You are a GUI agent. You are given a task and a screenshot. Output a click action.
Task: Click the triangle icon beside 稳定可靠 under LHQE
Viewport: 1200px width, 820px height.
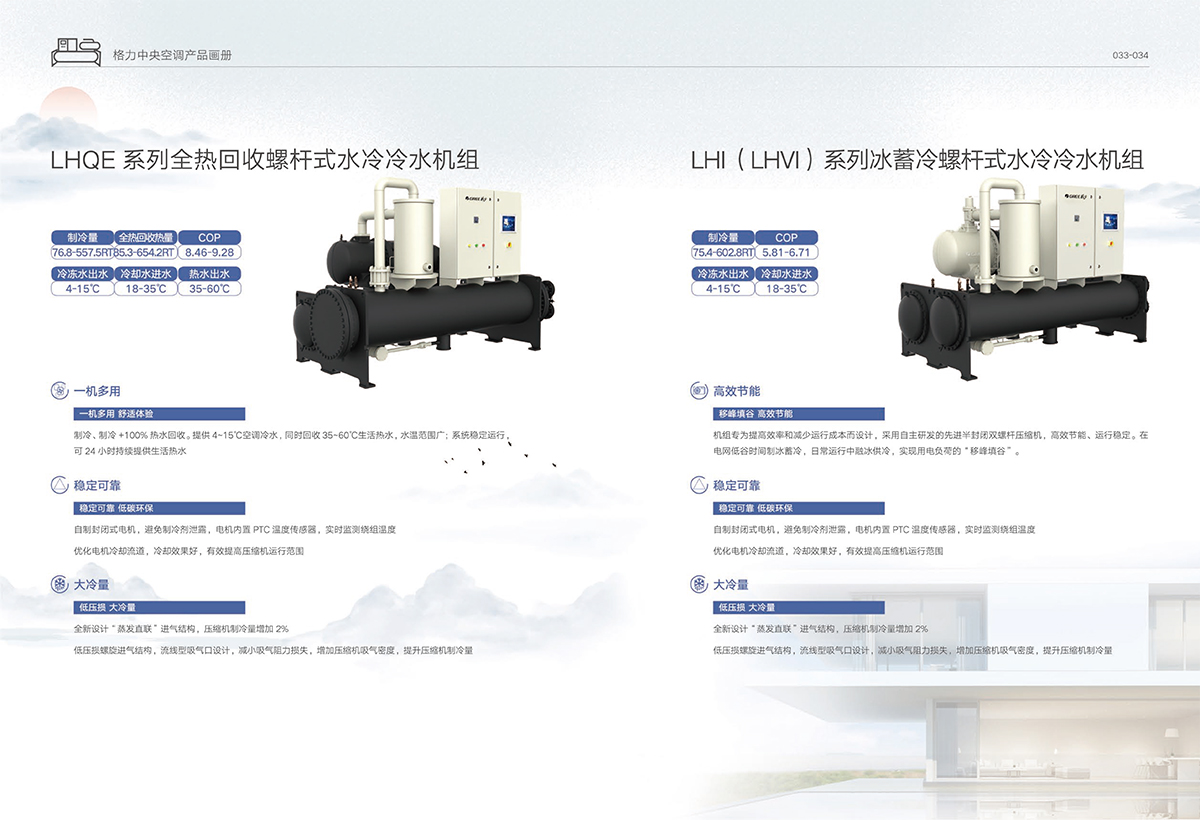click(x=59, y=486)
